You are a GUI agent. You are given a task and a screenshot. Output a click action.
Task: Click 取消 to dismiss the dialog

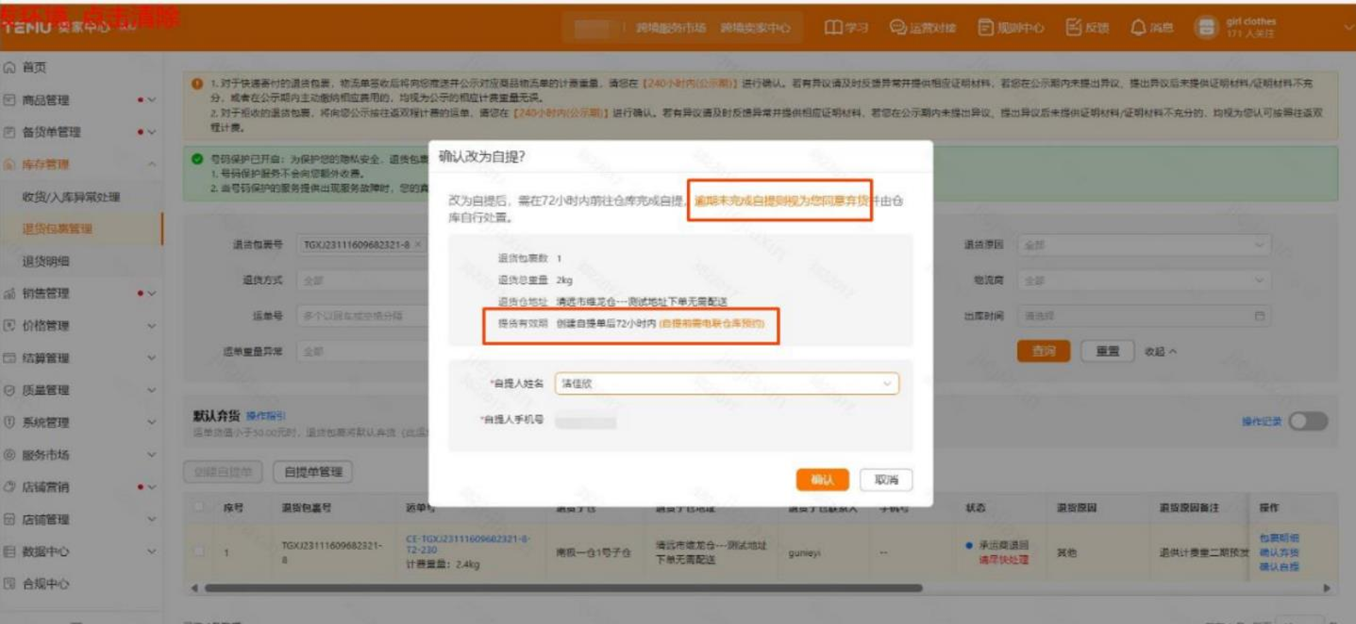(886, 480)
